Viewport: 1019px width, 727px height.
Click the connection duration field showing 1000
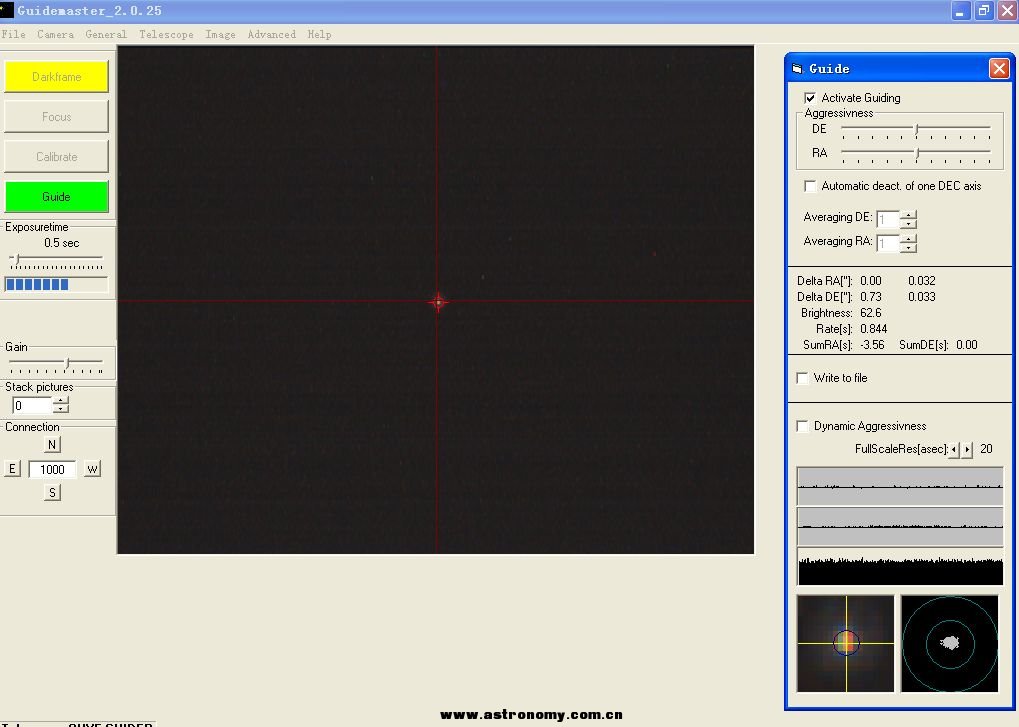point(52,469)
